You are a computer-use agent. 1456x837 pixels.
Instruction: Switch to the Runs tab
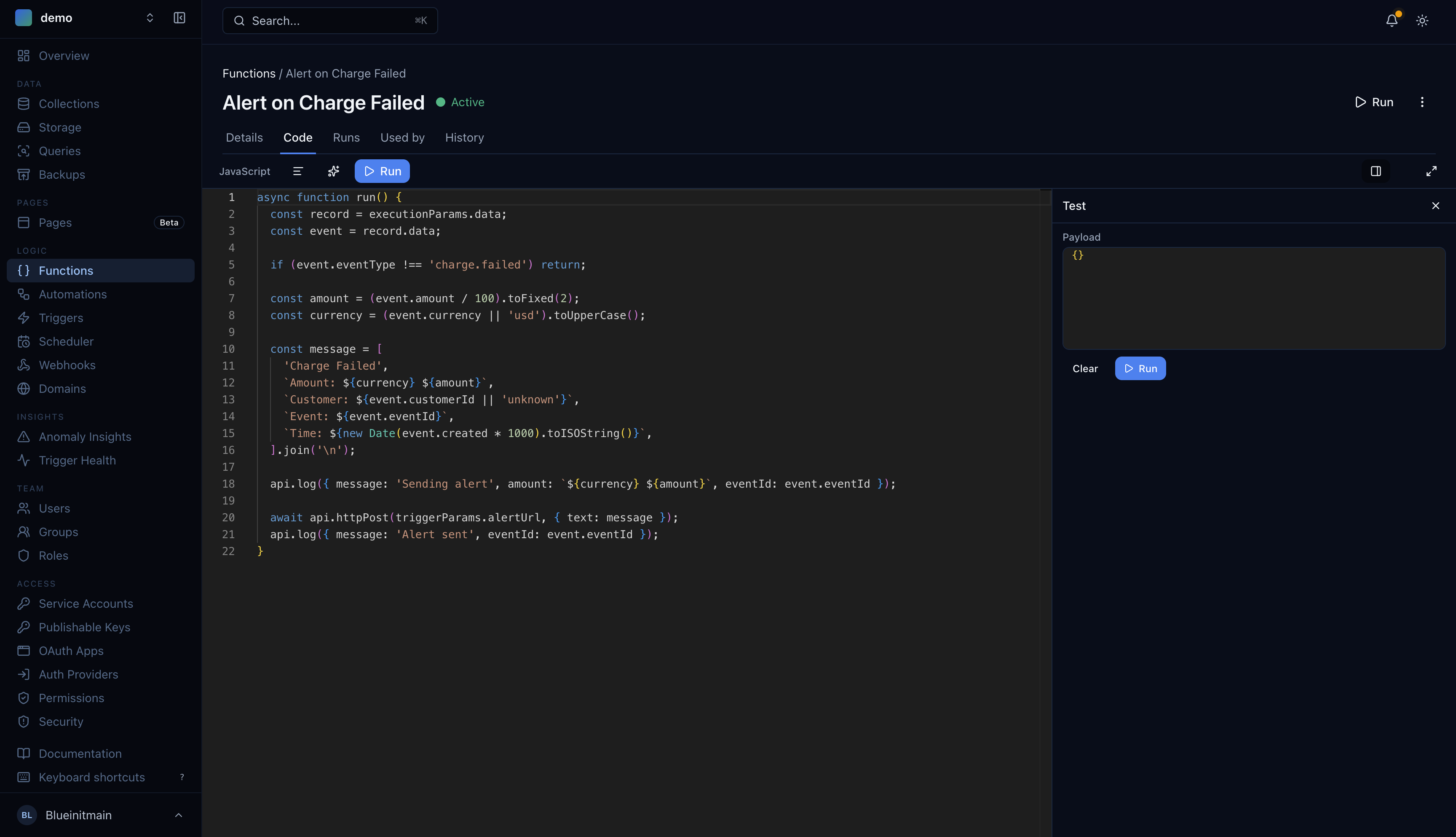[x=346, y=137]
